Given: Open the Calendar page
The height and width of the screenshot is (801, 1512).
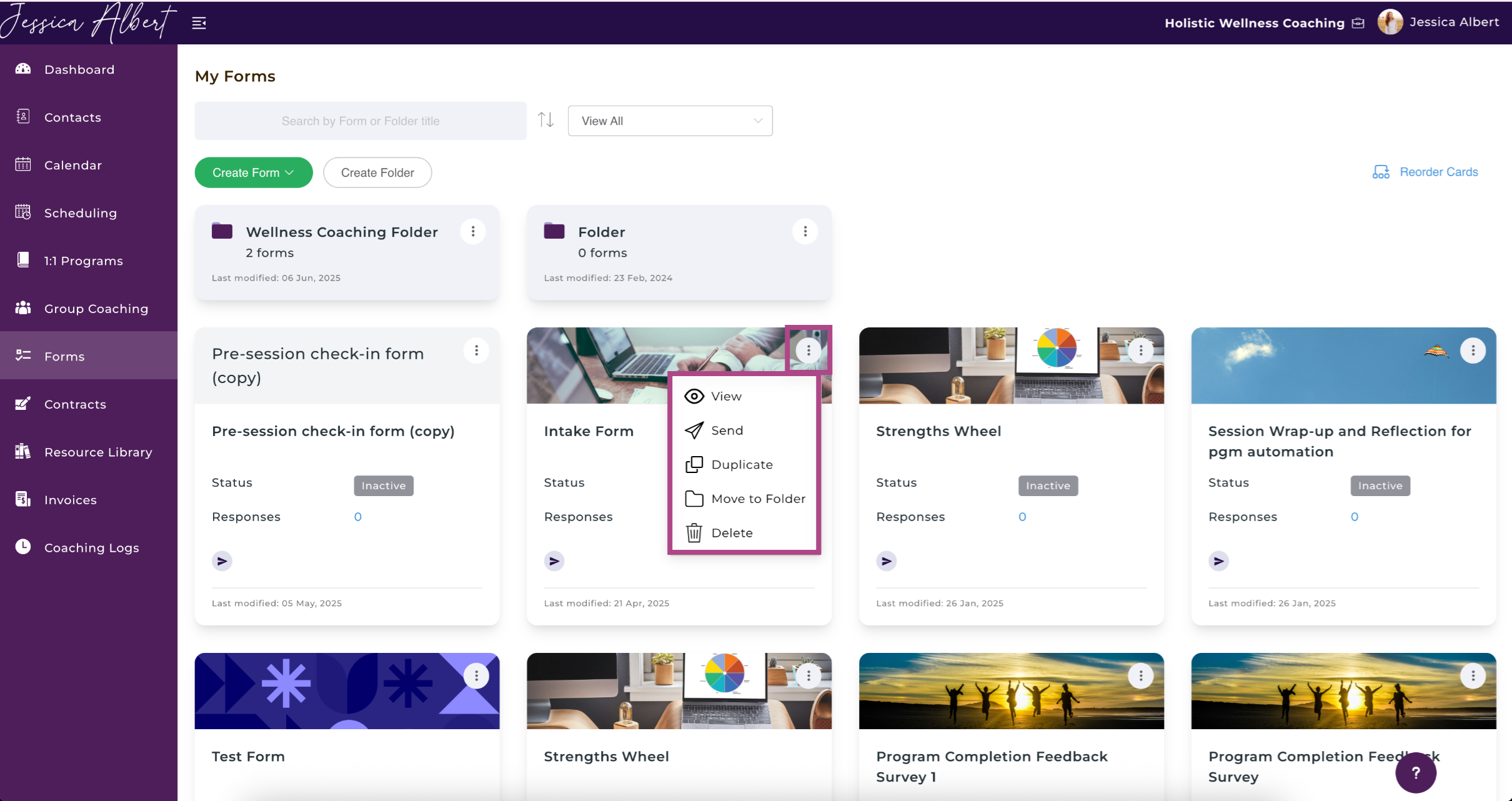Looking at the screenshot, I should 89,165.
